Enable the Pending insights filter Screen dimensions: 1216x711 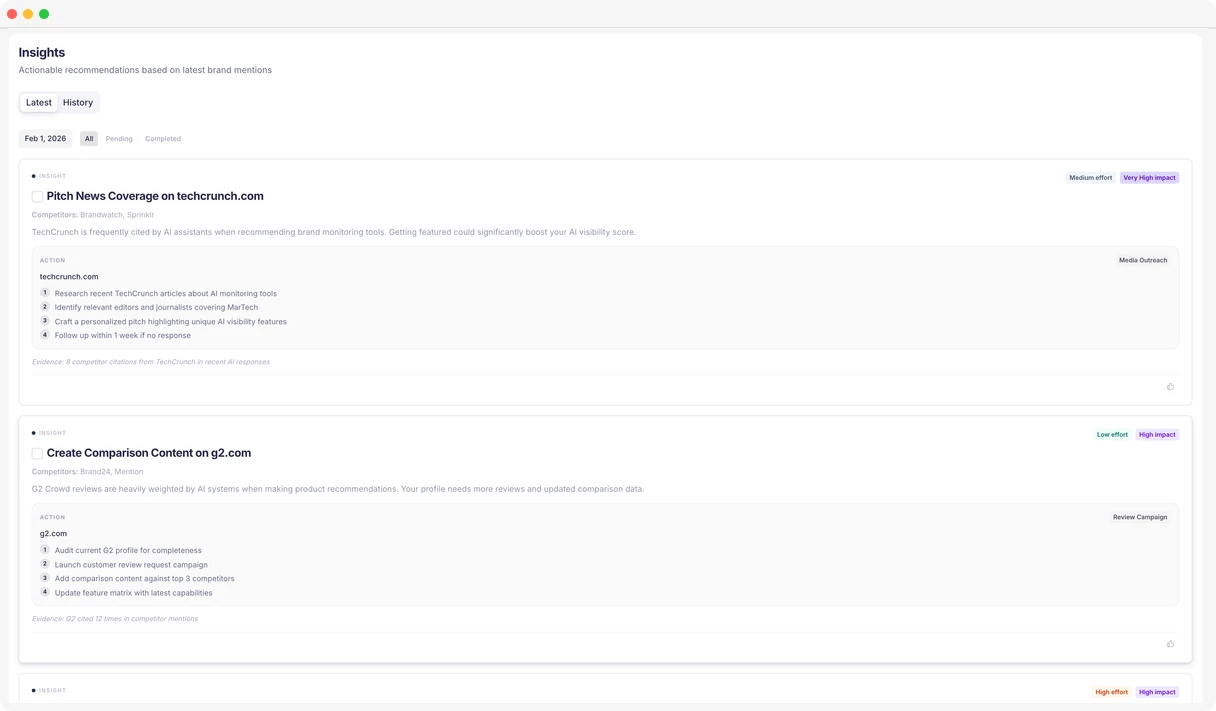[119, 138]
